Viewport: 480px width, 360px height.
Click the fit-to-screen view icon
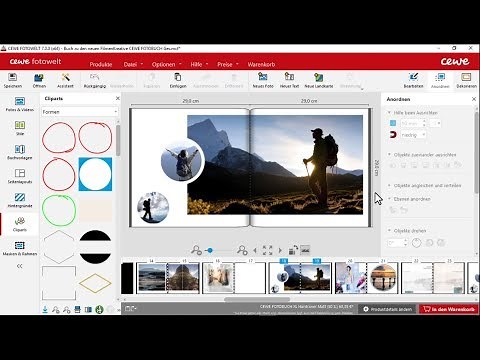tap(267, 250)
